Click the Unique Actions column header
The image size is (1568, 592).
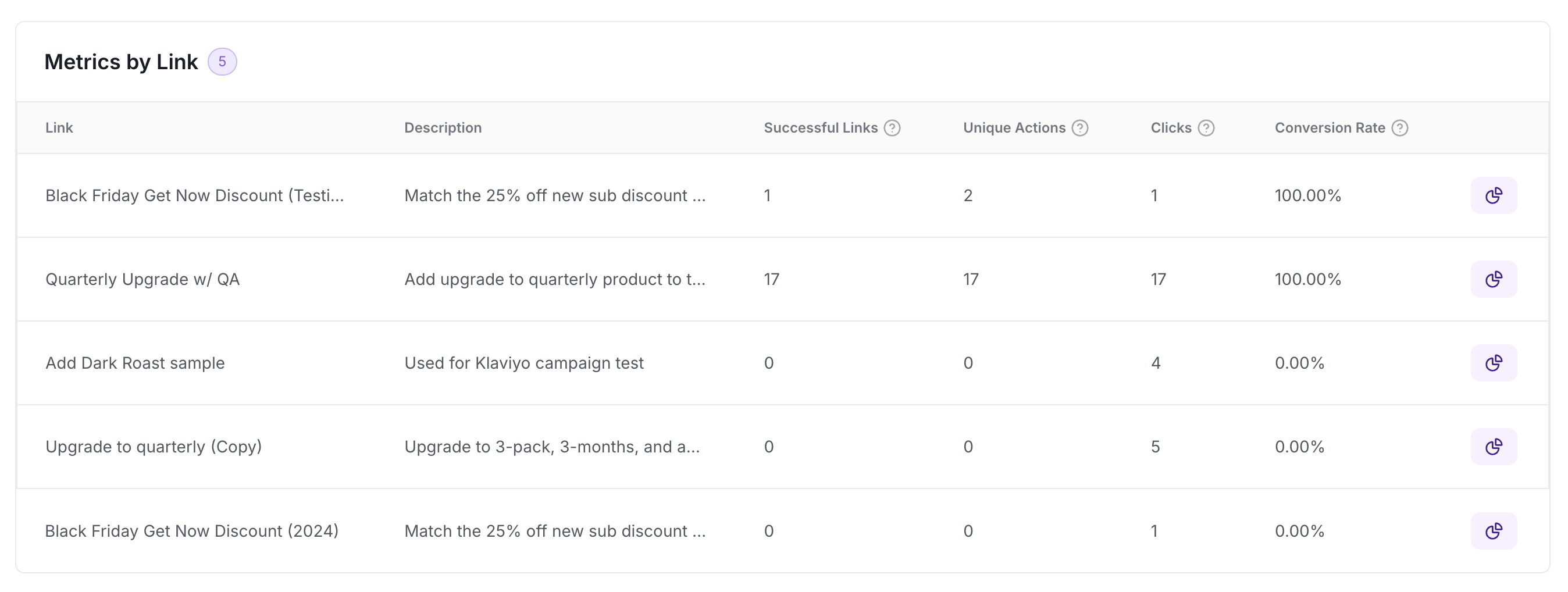(x=1014, y=128)
